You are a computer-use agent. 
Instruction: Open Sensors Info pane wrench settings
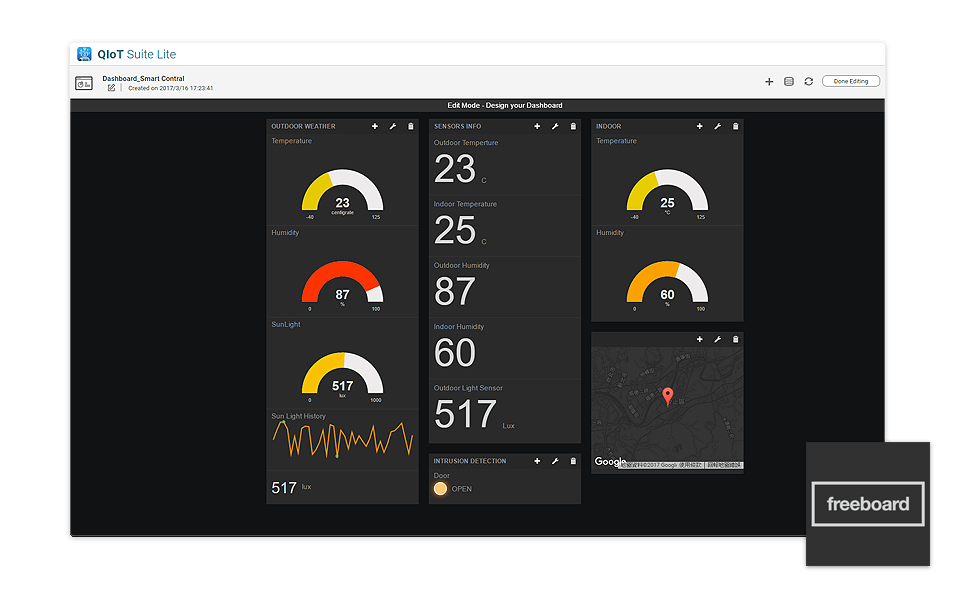point(555,126)
